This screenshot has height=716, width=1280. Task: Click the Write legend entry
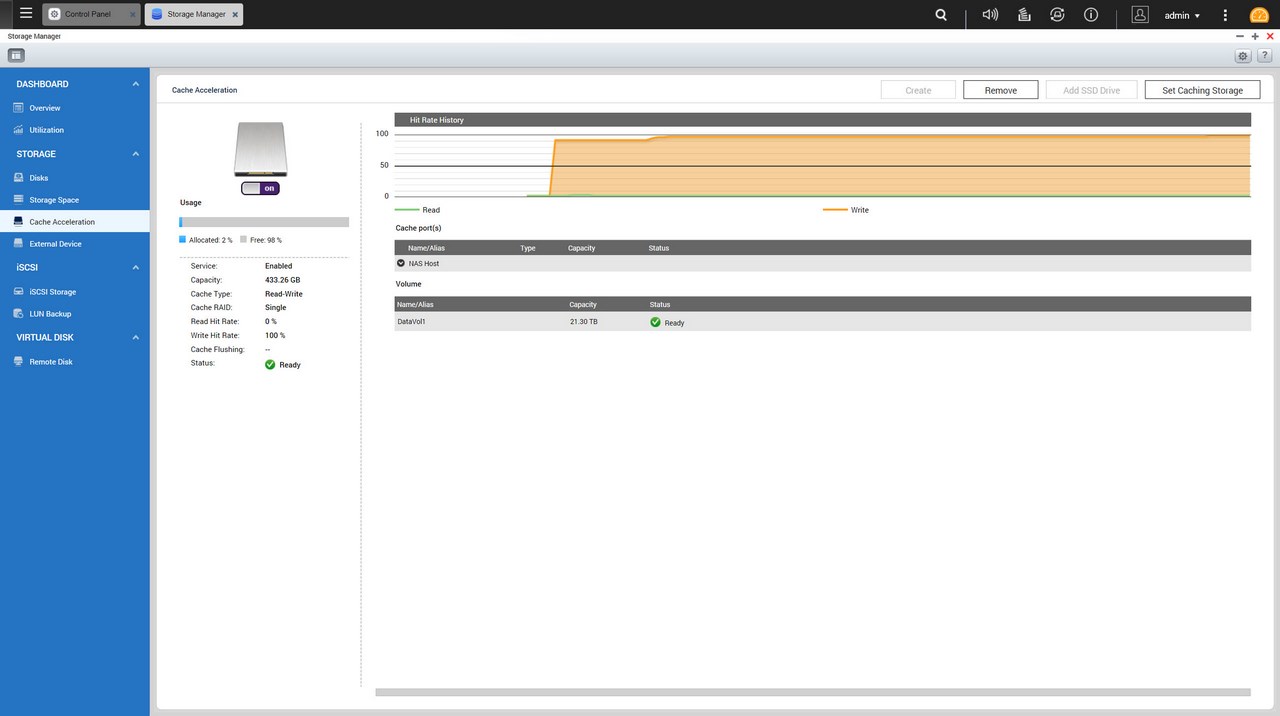(846, 210)
